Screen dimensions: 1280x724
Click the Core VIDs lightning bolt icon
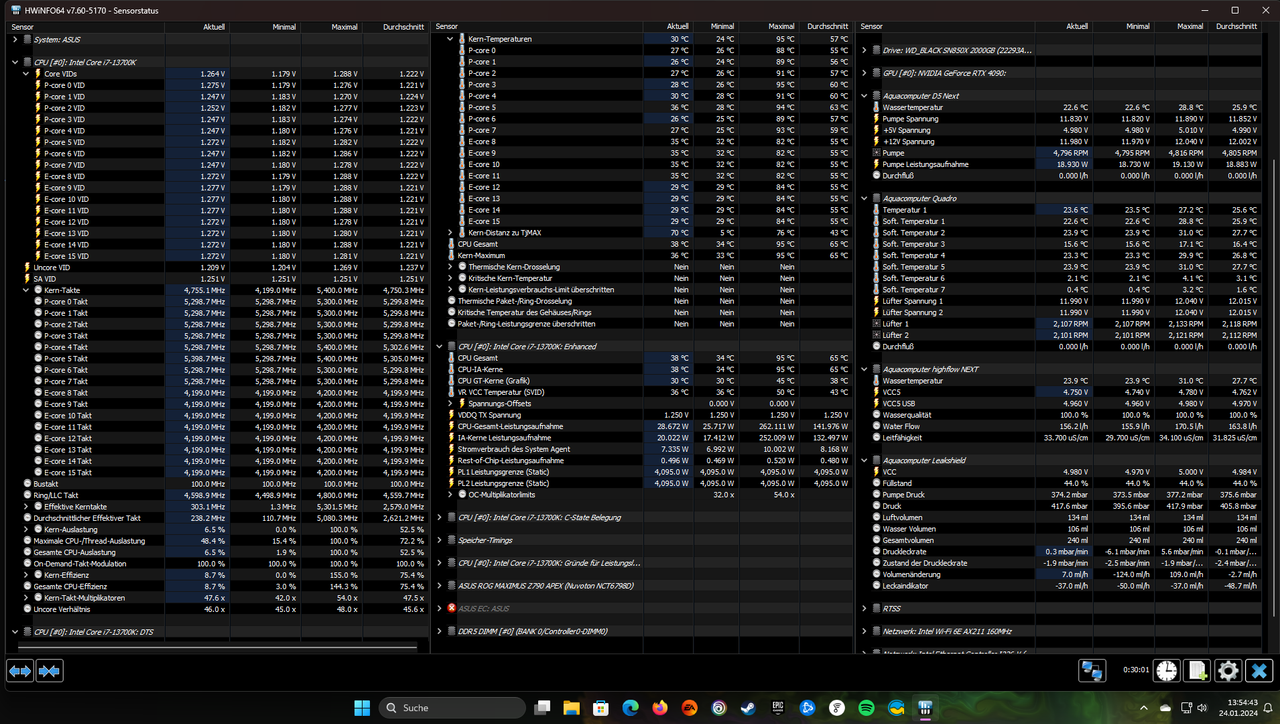(x=37, y=74)
